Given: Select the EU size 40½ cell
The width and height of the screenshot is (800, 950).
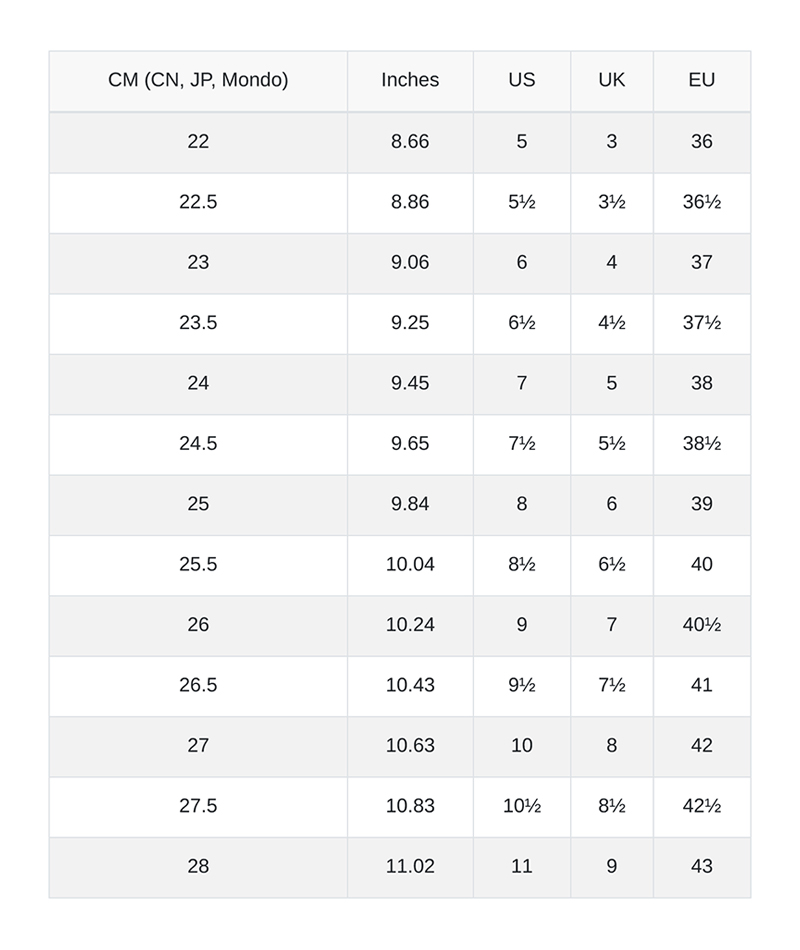Looking at the screenshot, I should pos(702,625).
